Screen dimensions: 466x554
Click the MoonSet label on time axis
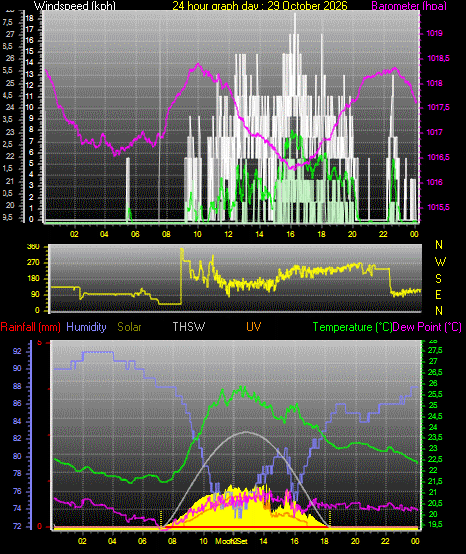tap(231, 541)
